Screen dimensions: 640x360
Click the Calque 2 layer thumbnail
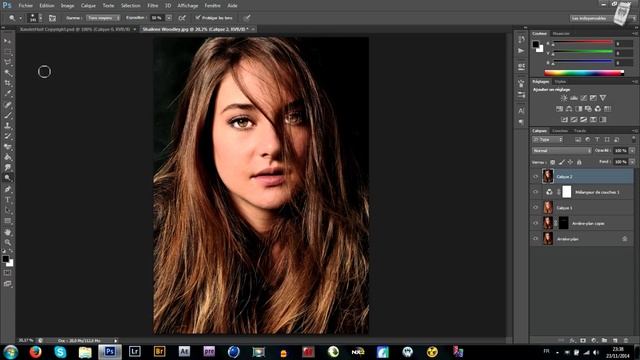pyautogui.click(x=548, y=176)
